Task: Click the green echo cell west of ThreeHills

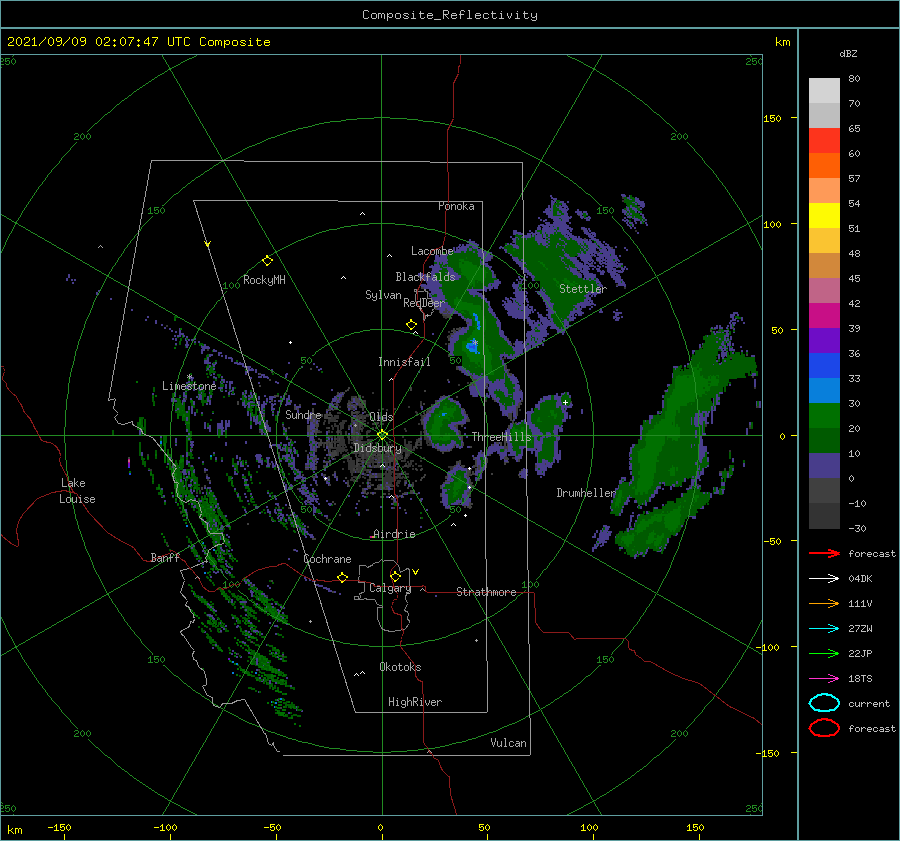Action: click(443, 423)
